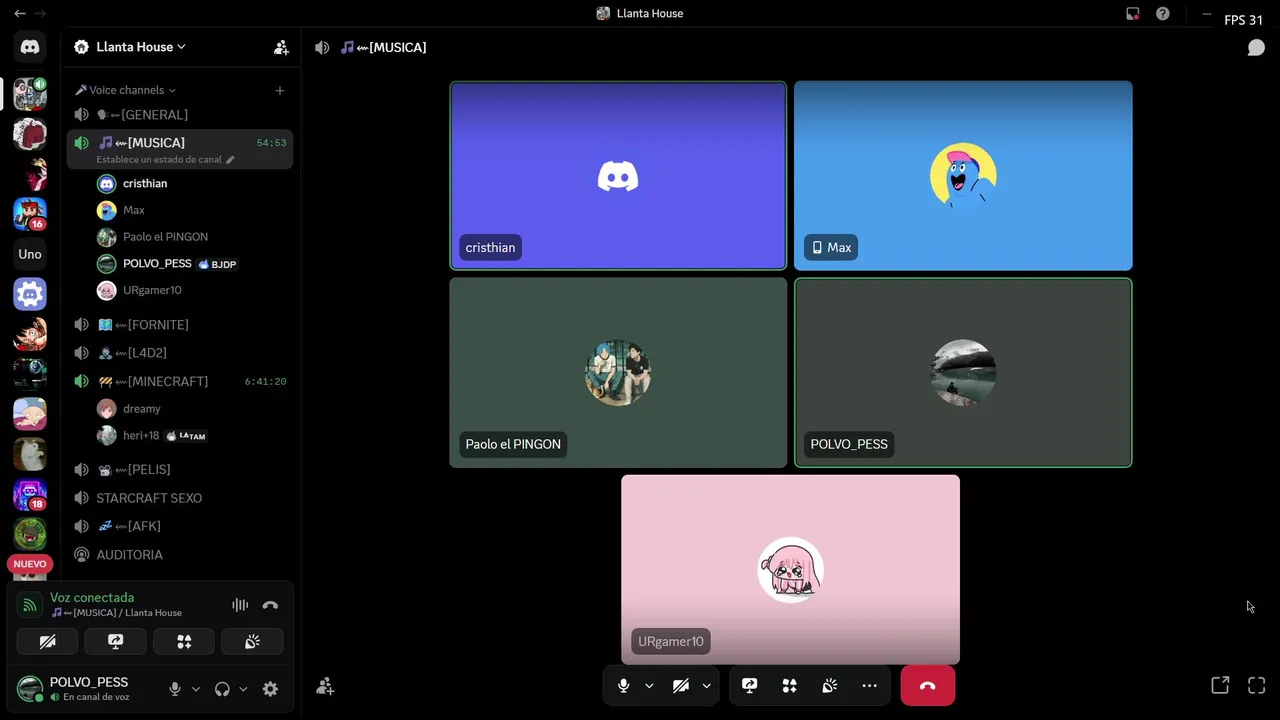
Task: Open Discord direct messages home icon
Action: click(30, 47)
